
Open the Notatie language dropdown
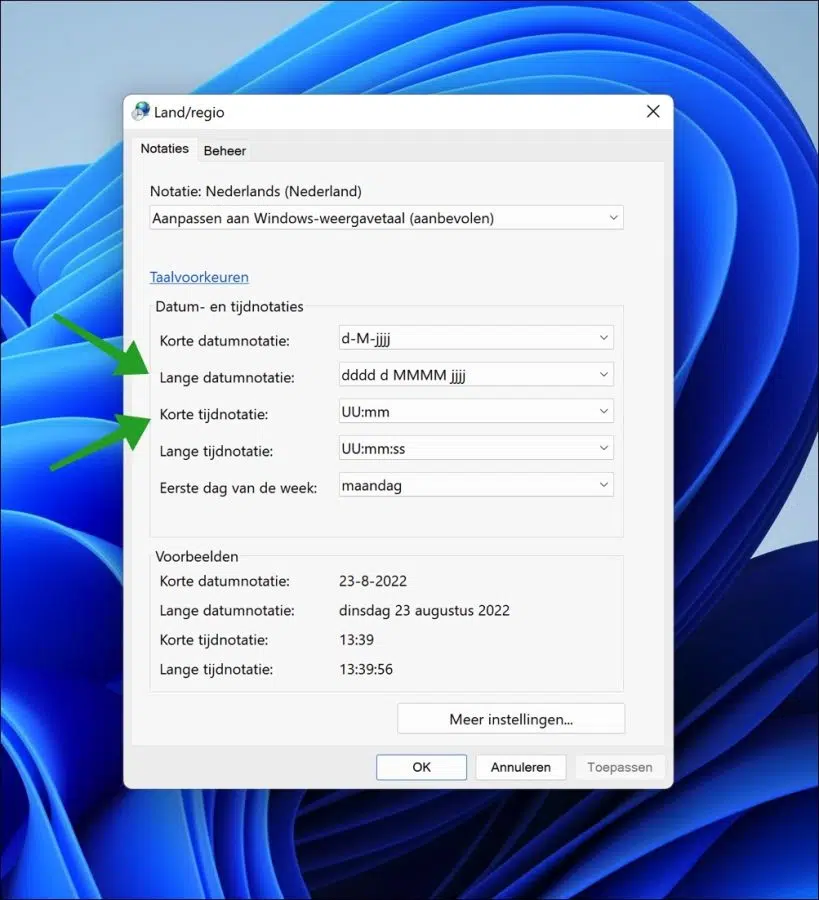pyautogui.click(x=386, y=218)
